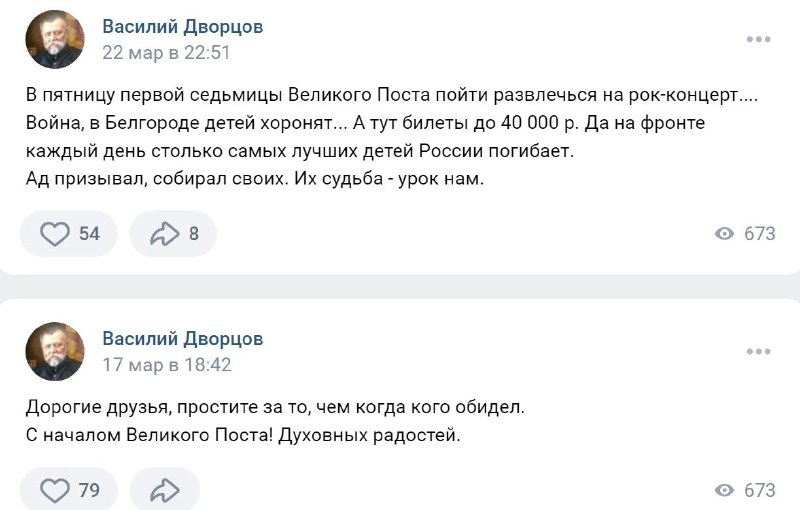Image resolution: width=800 pixels, height=510 pixels.
Task: Click the 79 likes counter
Action: point(89,491)
